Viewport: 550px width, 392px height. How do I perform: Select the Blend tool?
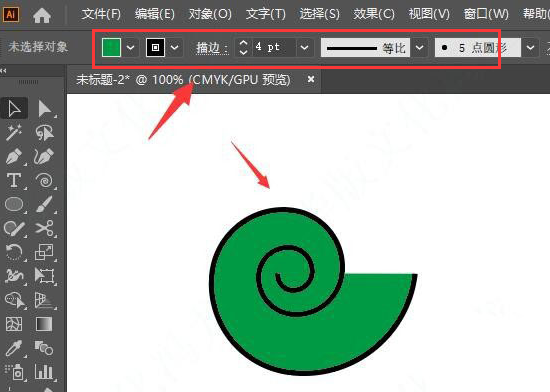[x=44, y=348]
